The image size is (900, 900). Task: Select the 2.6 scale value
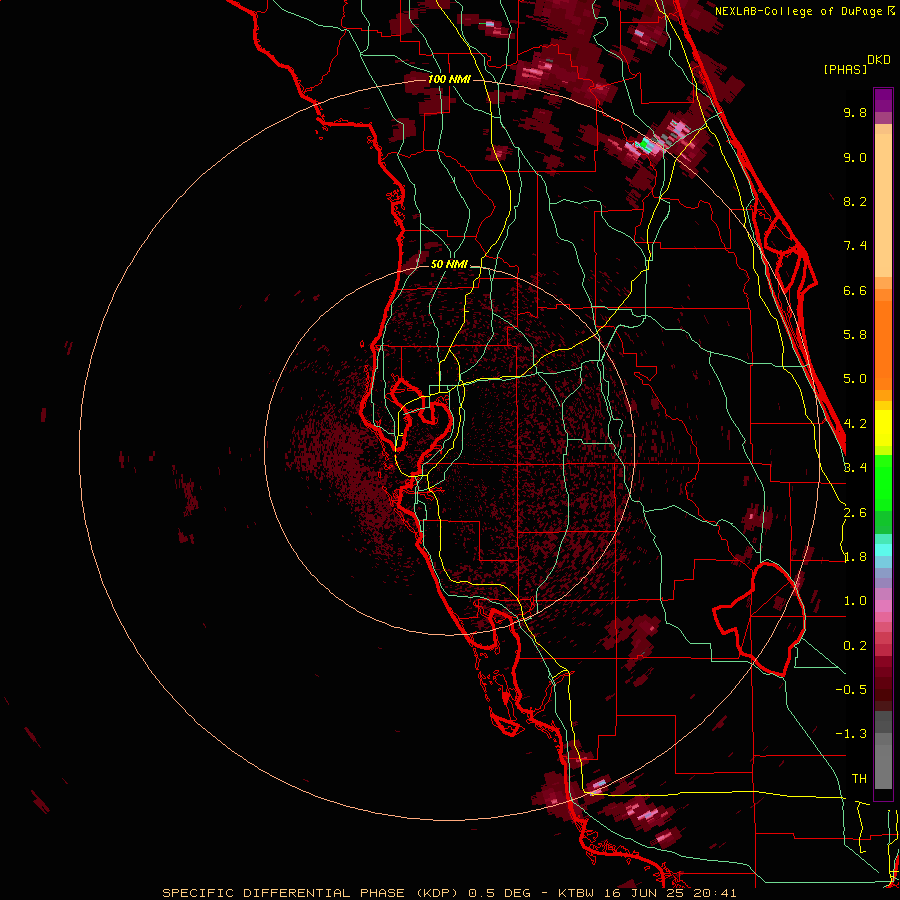click(855, 513)
